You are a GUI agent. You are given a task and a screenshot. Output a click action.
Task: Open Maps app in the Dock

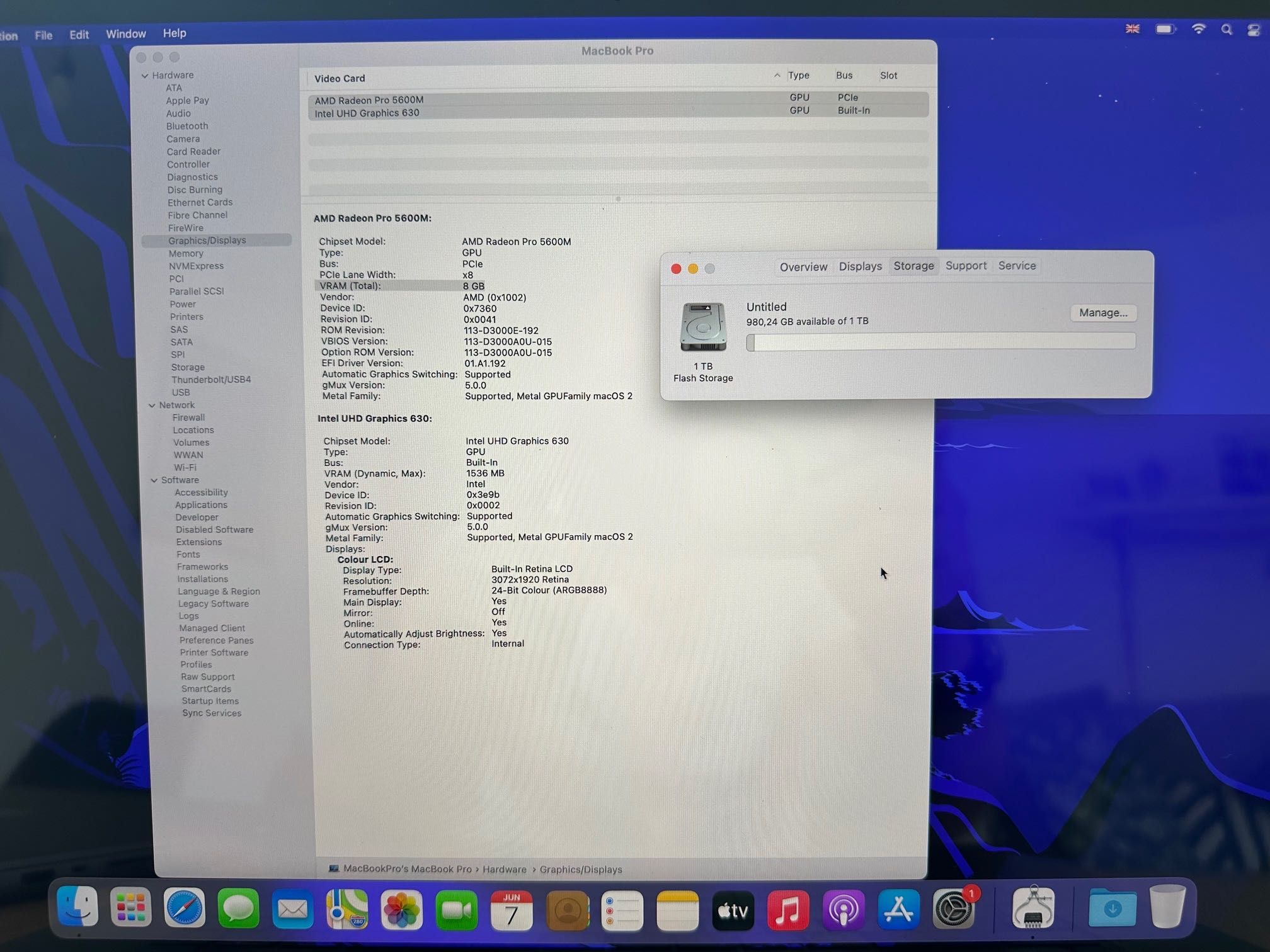click(347, 909)
